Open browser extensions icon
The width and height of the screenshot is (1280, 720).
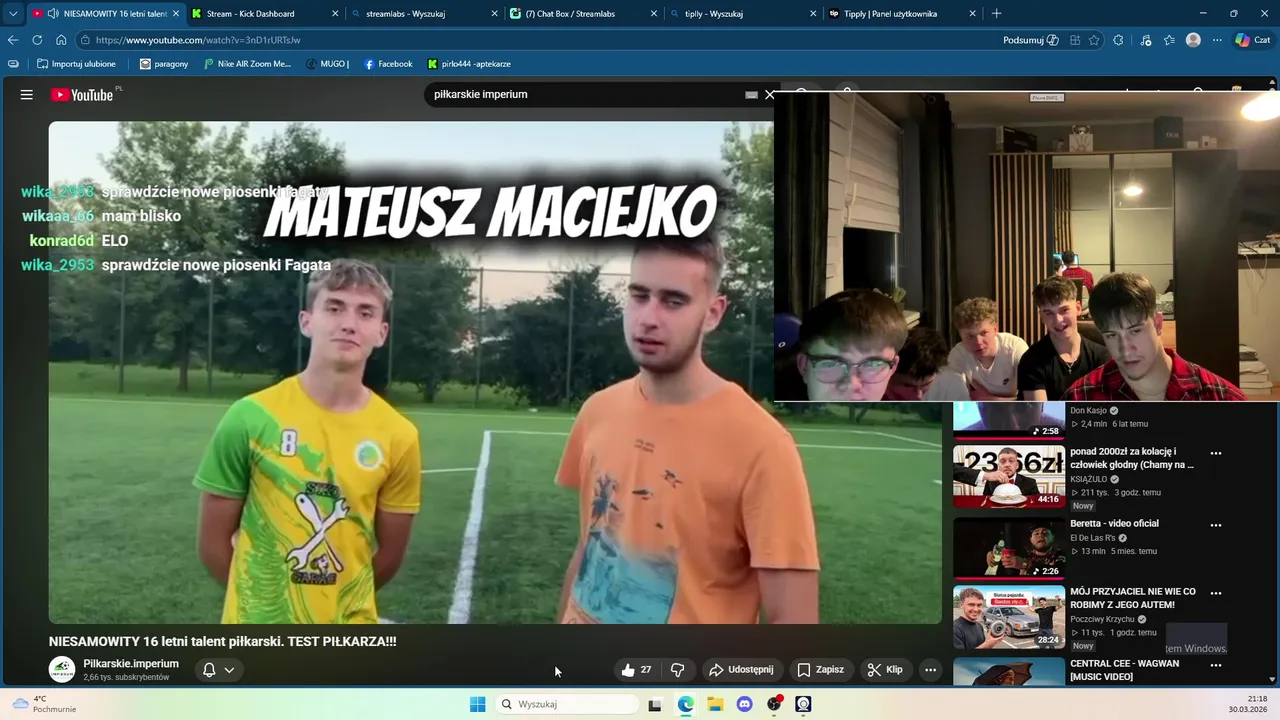coord(1118,40)
